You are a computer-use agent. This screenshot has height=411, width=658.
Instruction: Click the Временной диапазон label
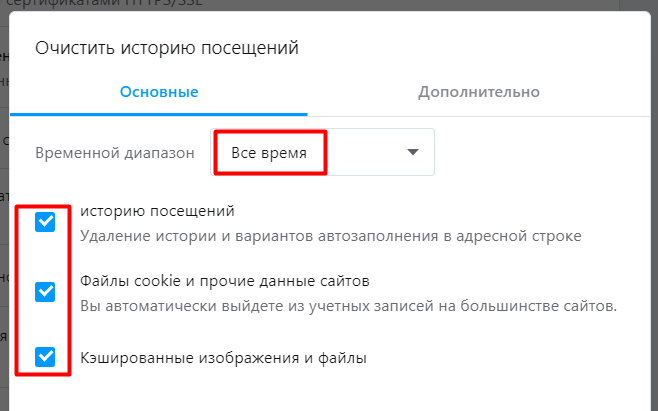coord(113,153)
